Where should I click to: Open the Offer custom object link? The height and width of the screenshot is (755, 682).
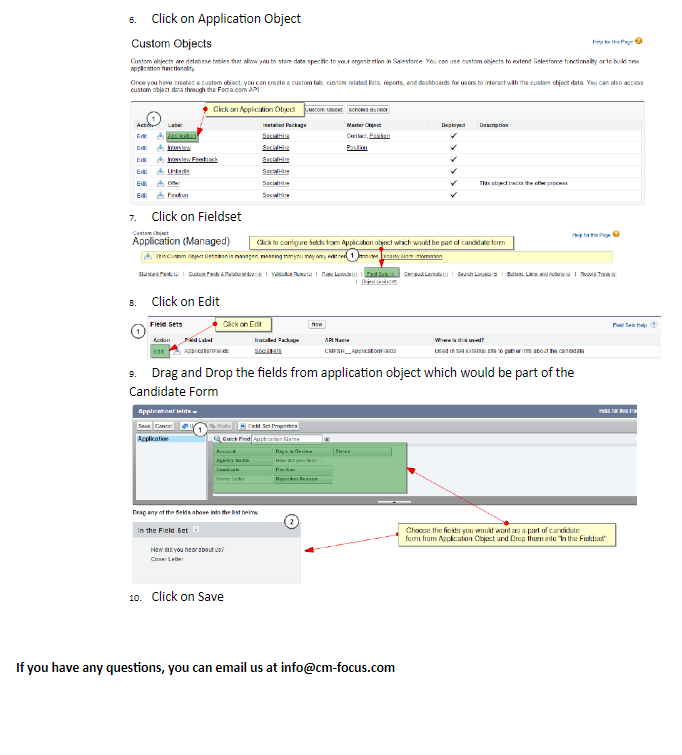point(174,183)
